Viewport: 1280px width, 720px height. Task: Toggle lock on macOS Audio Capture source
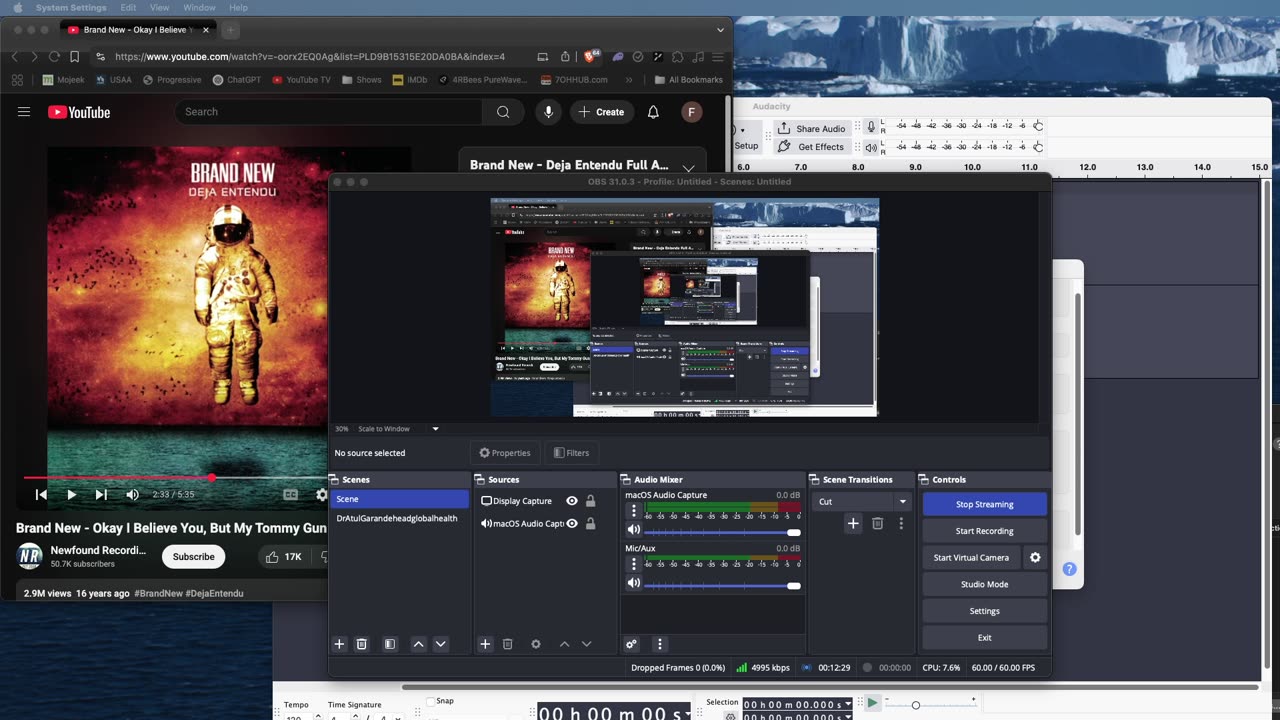[590, 524]
